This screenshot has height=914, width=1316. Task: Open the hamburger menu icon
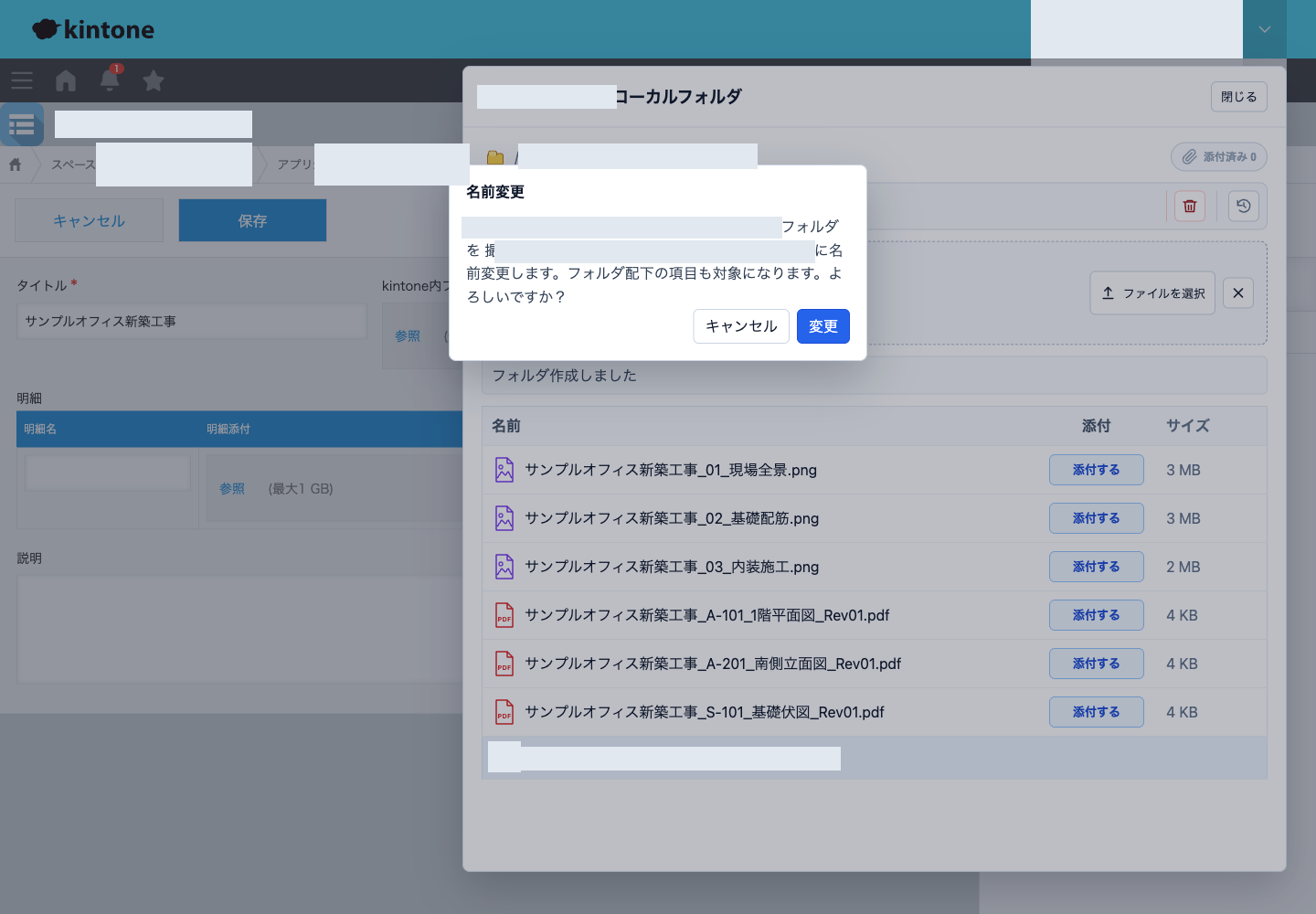point(22,80)
